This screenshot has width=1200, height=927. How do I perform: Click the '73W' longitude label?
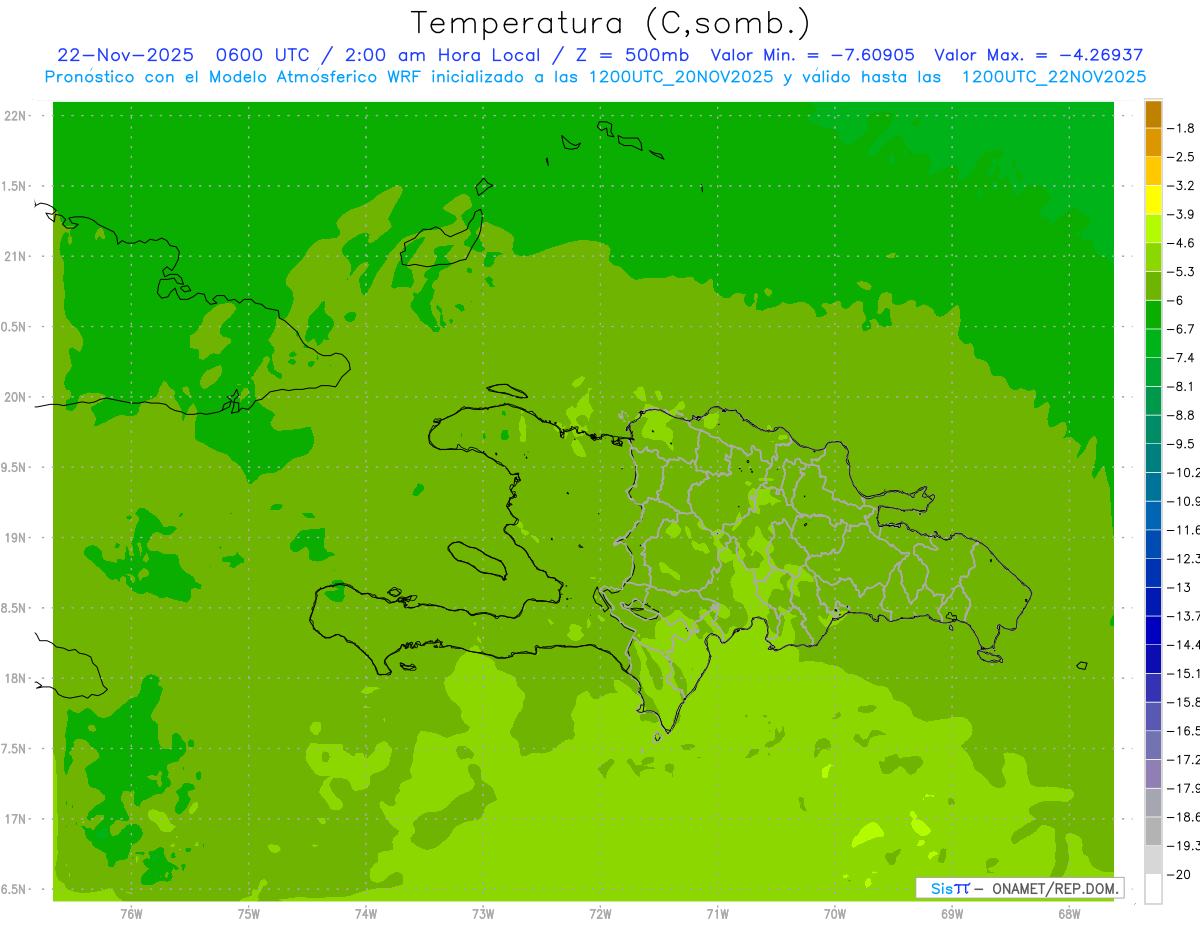point(483,913)
